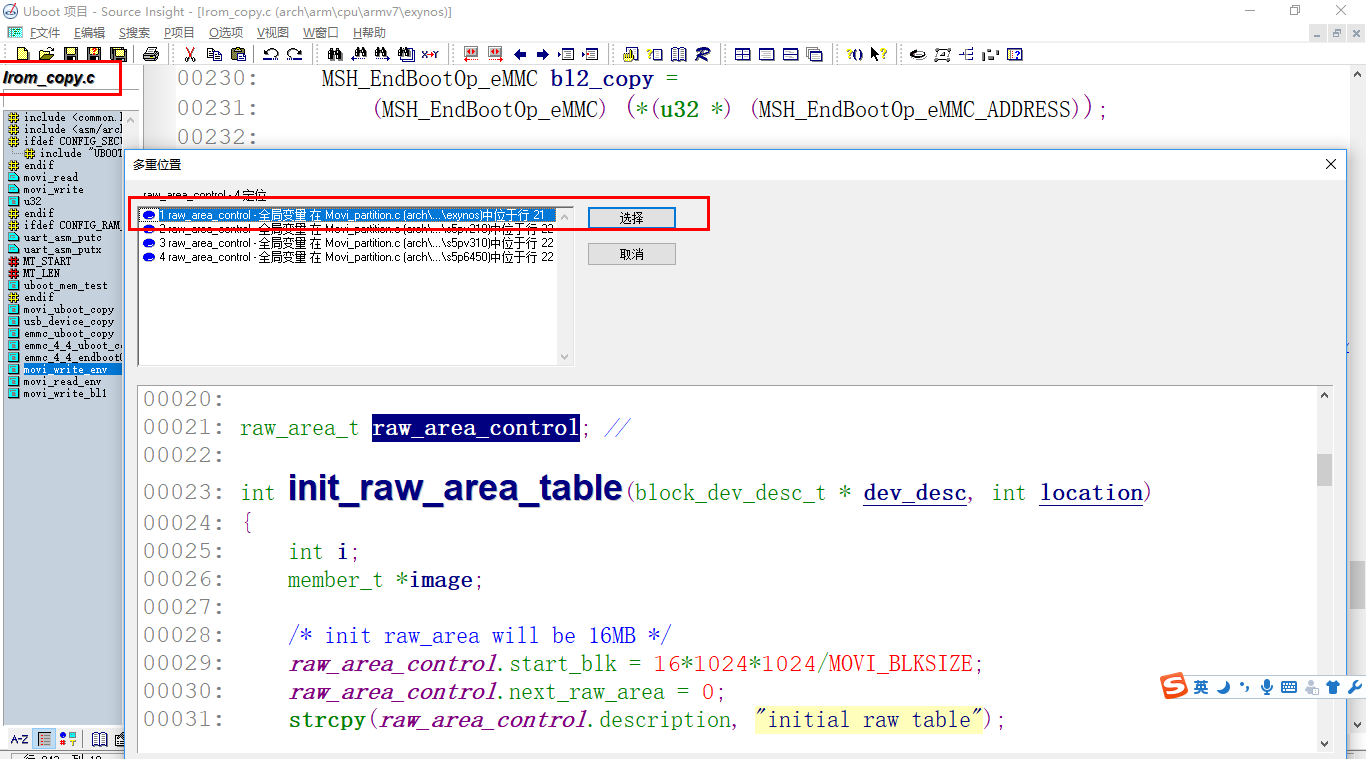Viewport: 1366px width, 759px height.
Task: Open the W窗口 menu
Action: (x=321, y=33)
